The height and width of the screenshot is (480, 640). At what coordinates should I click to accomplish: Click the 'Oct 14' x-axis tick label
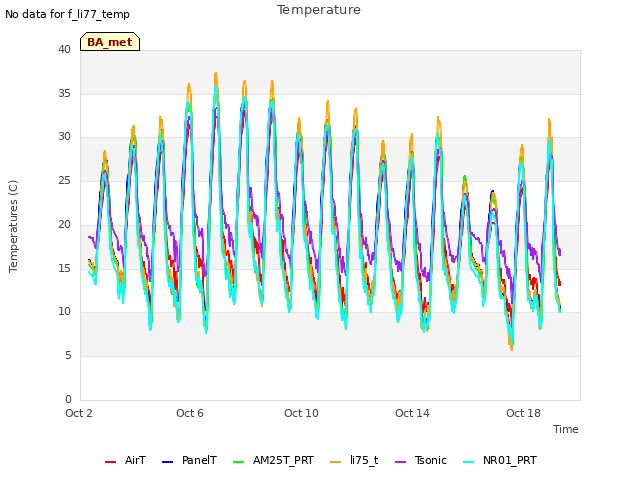click(412, 413)
